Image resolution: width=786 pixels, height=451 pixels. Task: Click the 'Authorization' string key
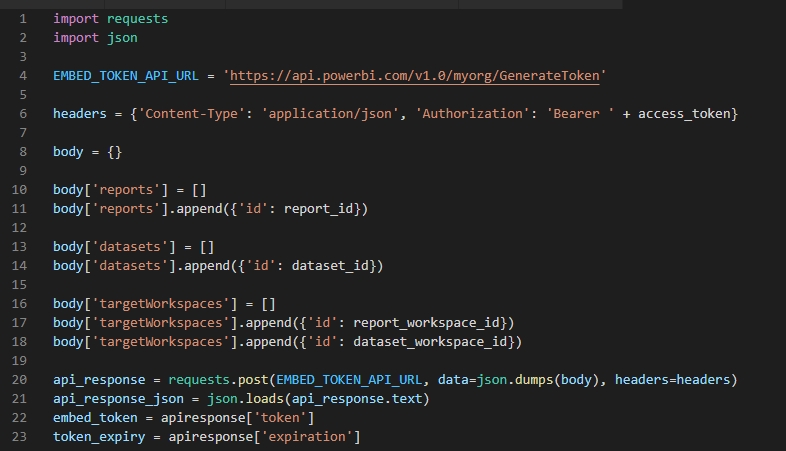pos(472,114)
